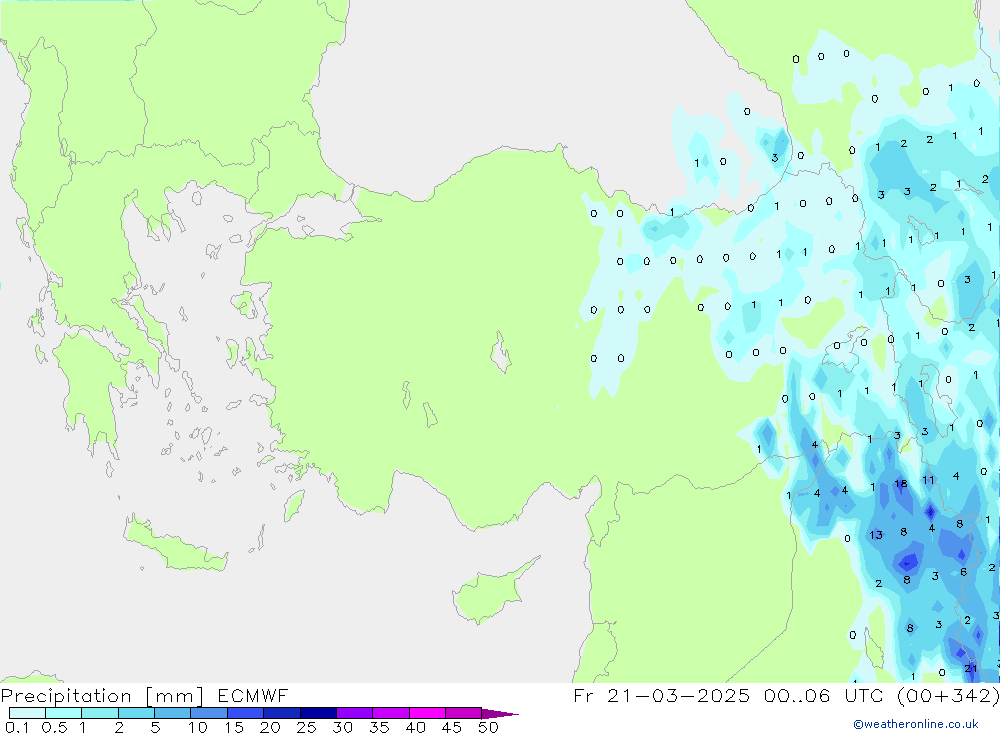1000x733 pixels.
Task: Click the '15' legend scale label
Action: (x=234, y=727)
